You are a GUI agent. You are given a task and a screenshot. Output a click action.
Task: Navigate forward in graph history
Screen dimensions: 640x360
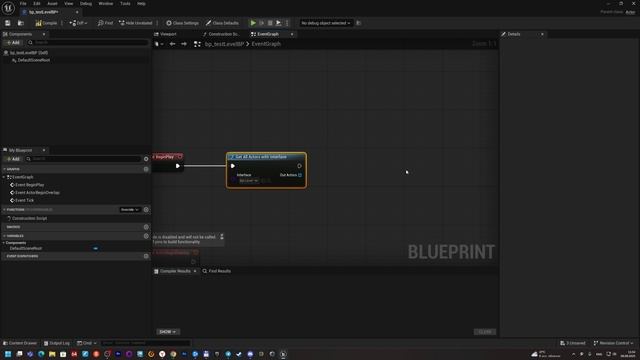pyautogui.click(x=184, y=44)
